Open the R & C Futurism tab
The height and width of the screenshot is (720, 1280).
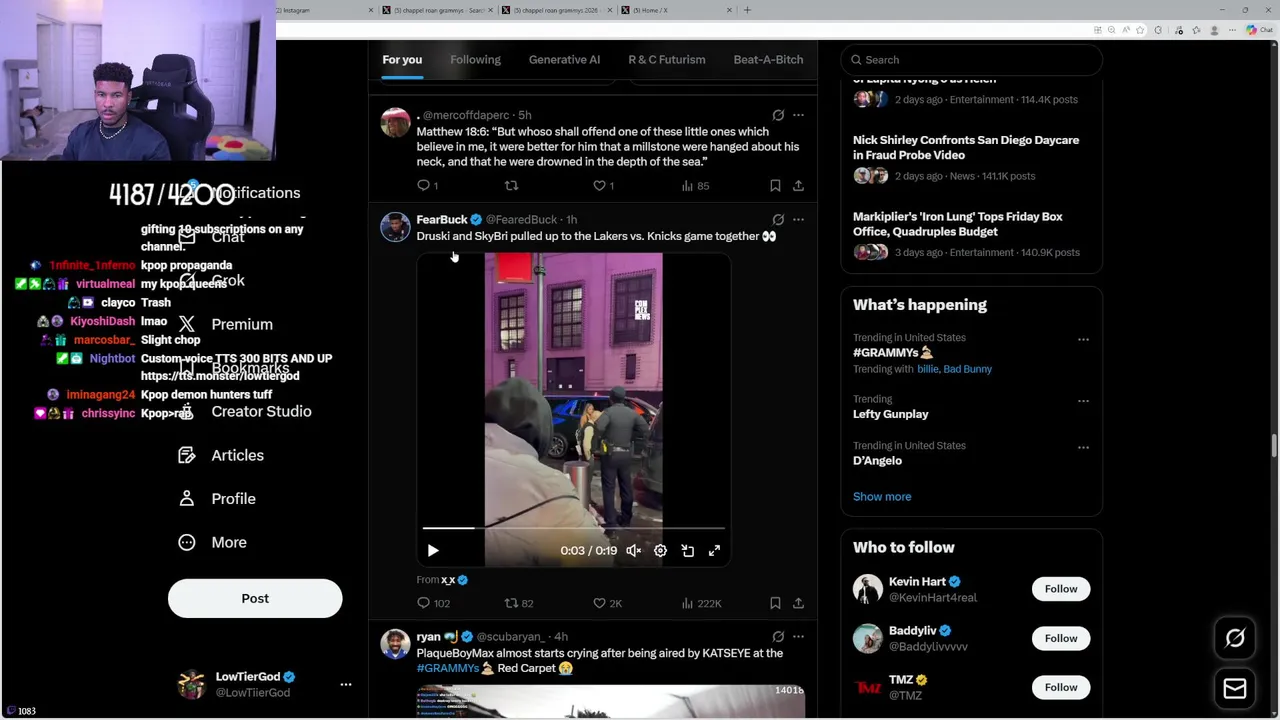pyautogui.click(x=666, y=59)
